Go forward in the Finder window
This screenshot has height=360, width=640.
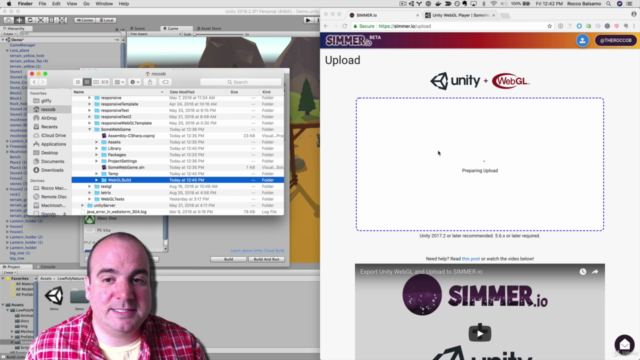(x=42, y=82)
